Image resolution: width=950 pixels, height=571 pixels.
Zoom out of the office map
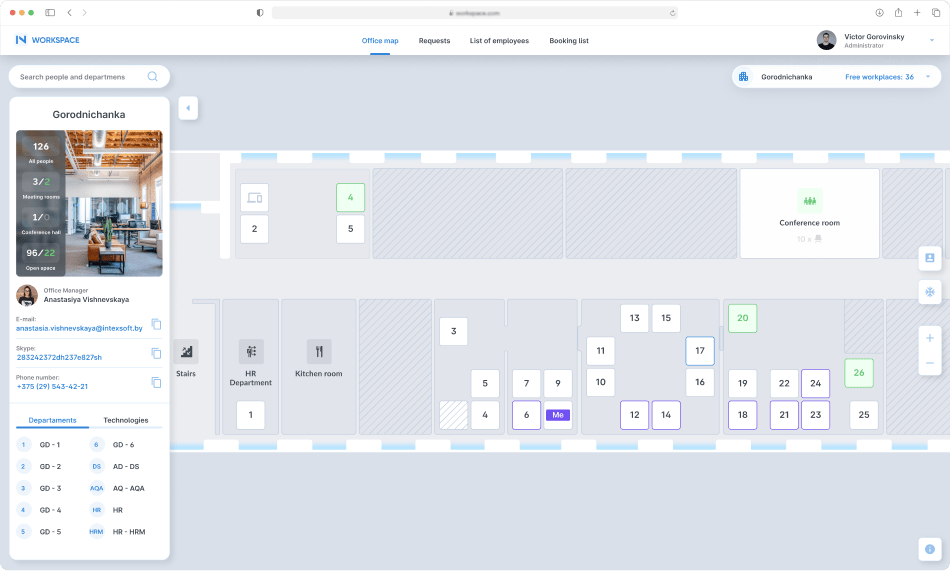(x=929, y=362)
